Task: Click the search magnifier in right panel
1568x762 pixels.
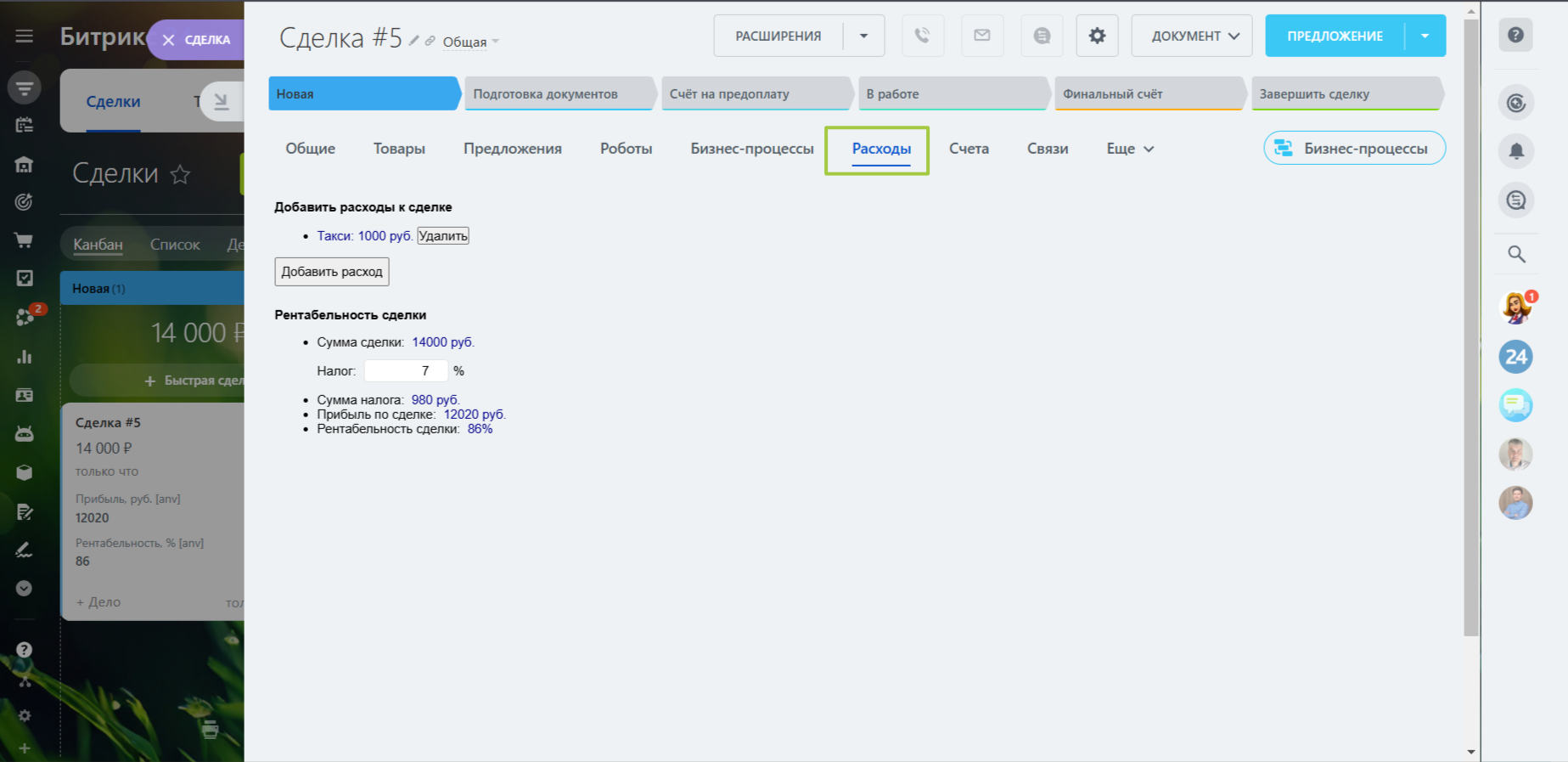Action: [x=1516, y=254]
